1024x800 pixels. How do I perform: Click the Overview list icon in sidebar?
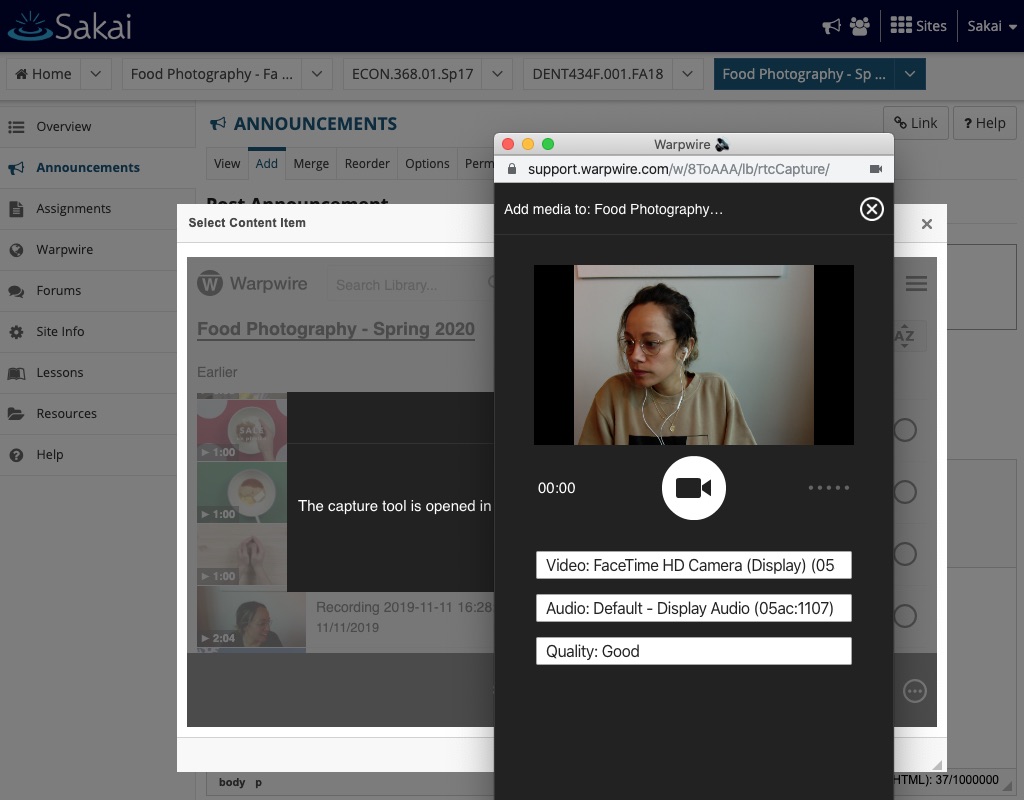click(16, 127)
